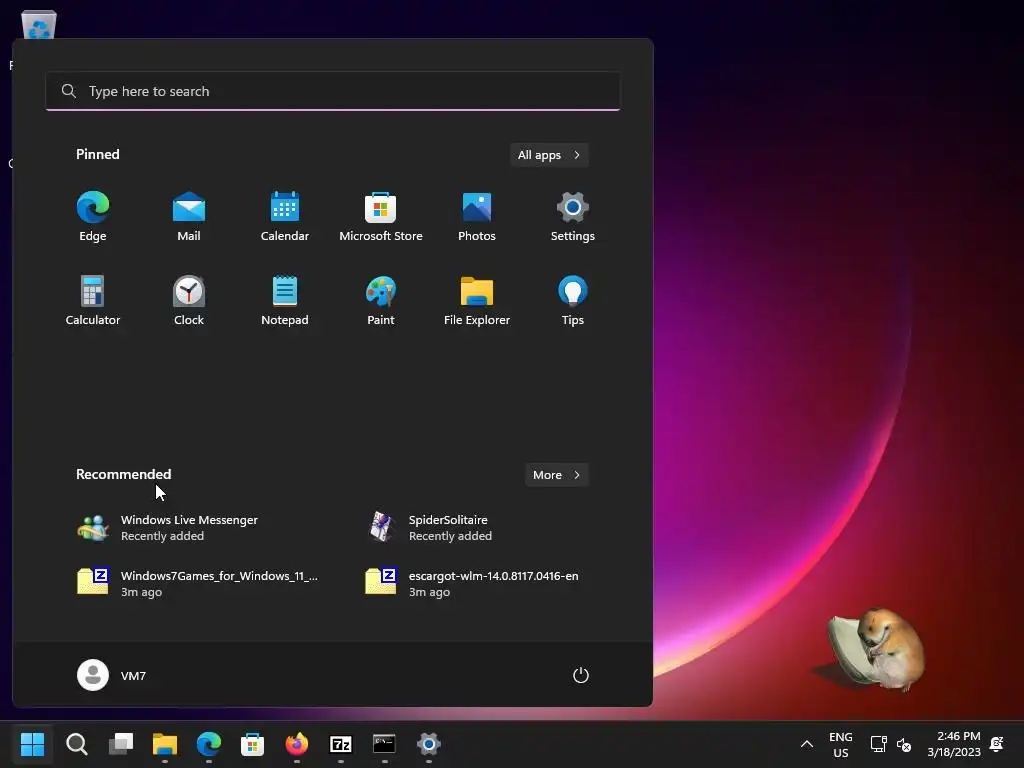Open Settings from the pinned apps
This screenshot has width=1024, height=768.
coord(573,217)
